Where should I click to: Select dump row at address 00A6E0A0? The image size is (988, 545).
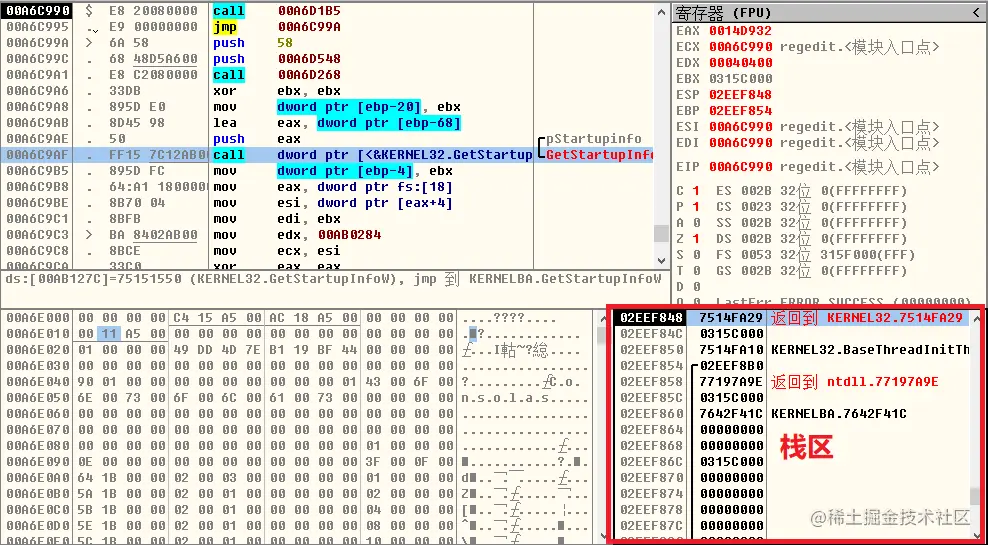(296, 478)
